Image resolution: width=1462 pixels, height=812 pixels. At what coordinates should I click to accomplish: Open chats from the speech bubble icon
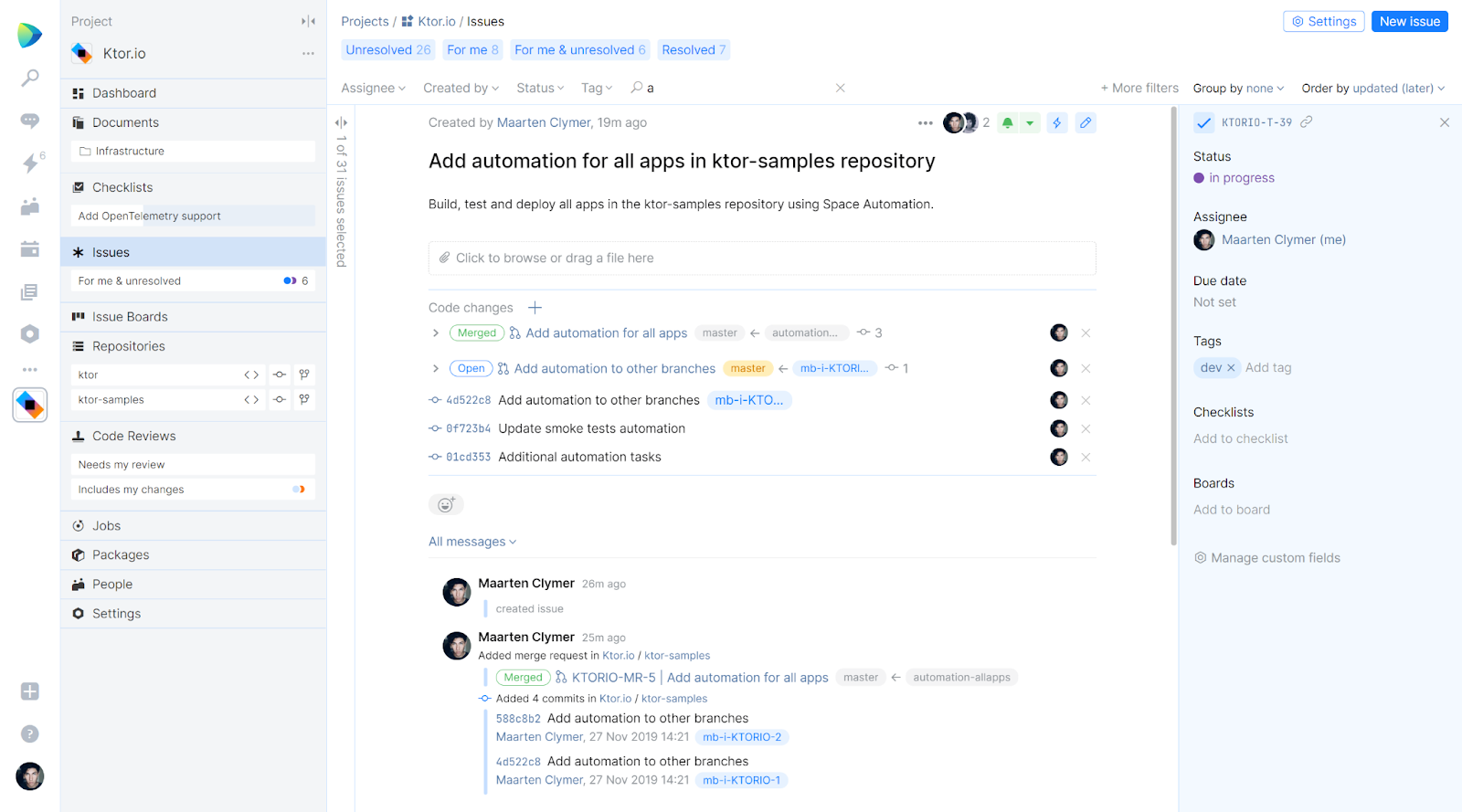[x=30, y=121]
